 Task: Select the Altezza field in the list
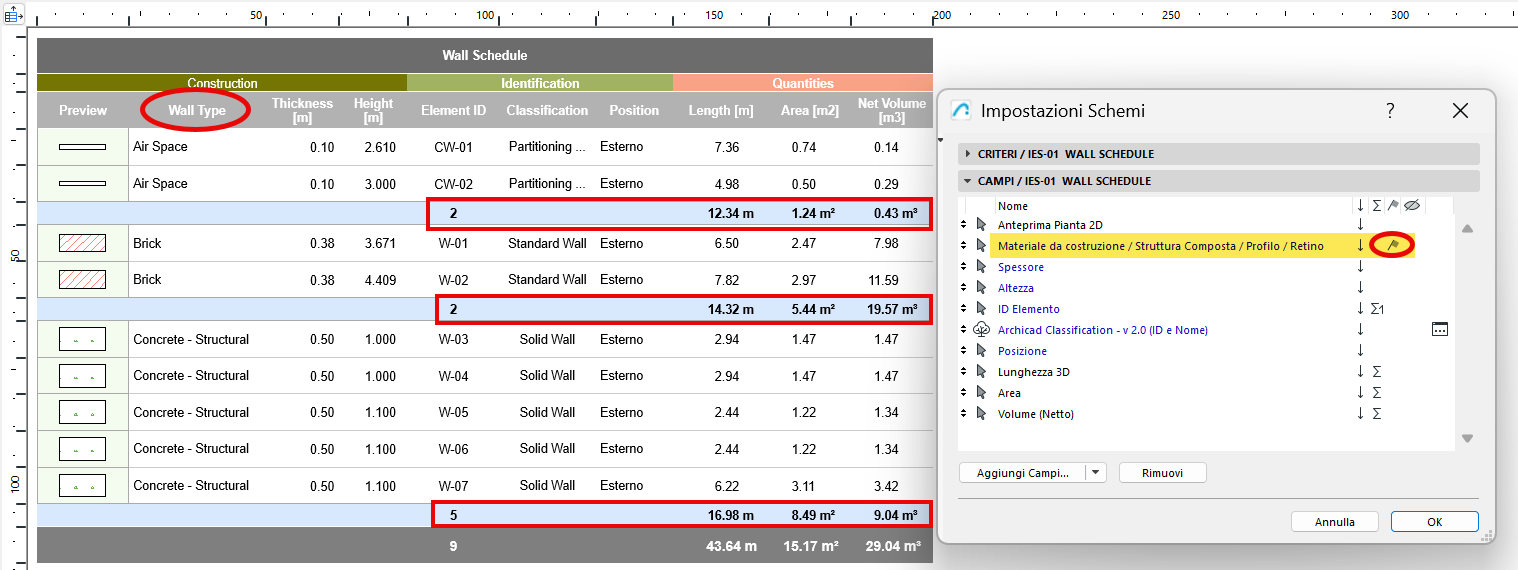click(x=1016, y=288)
